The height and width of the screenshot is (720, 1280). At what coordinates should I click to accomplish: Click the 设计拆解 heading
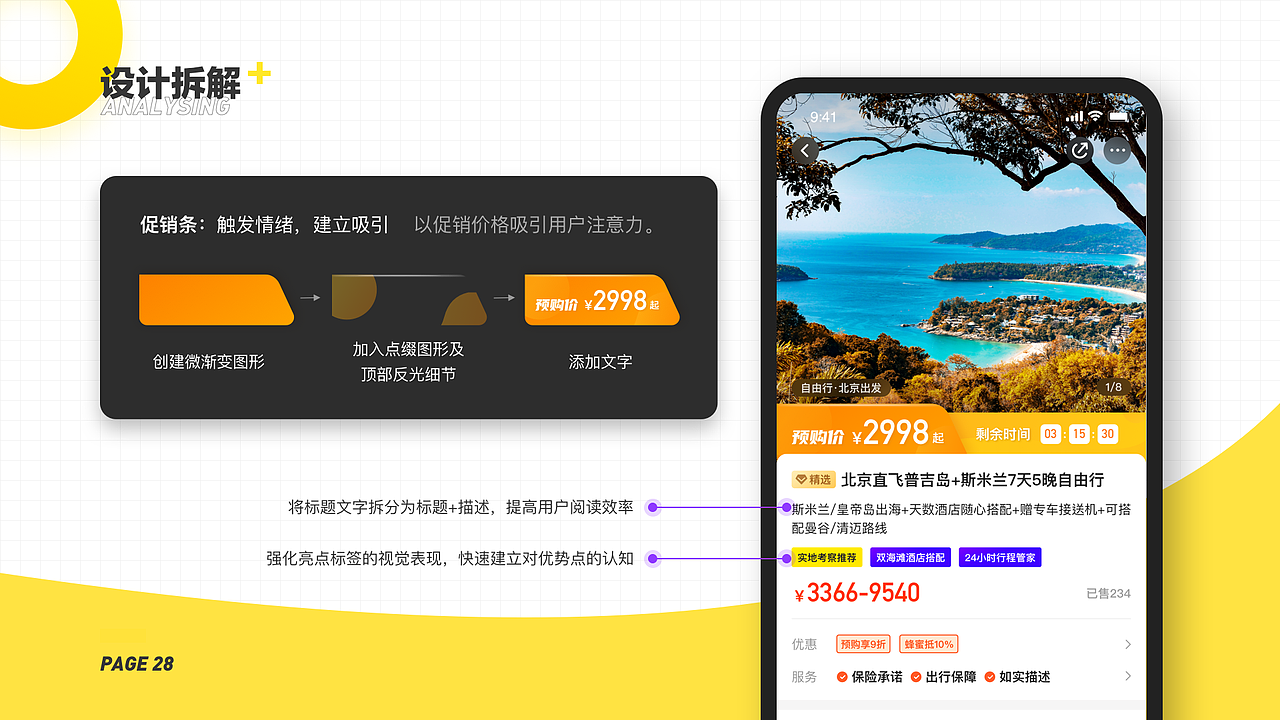[170, 83]
